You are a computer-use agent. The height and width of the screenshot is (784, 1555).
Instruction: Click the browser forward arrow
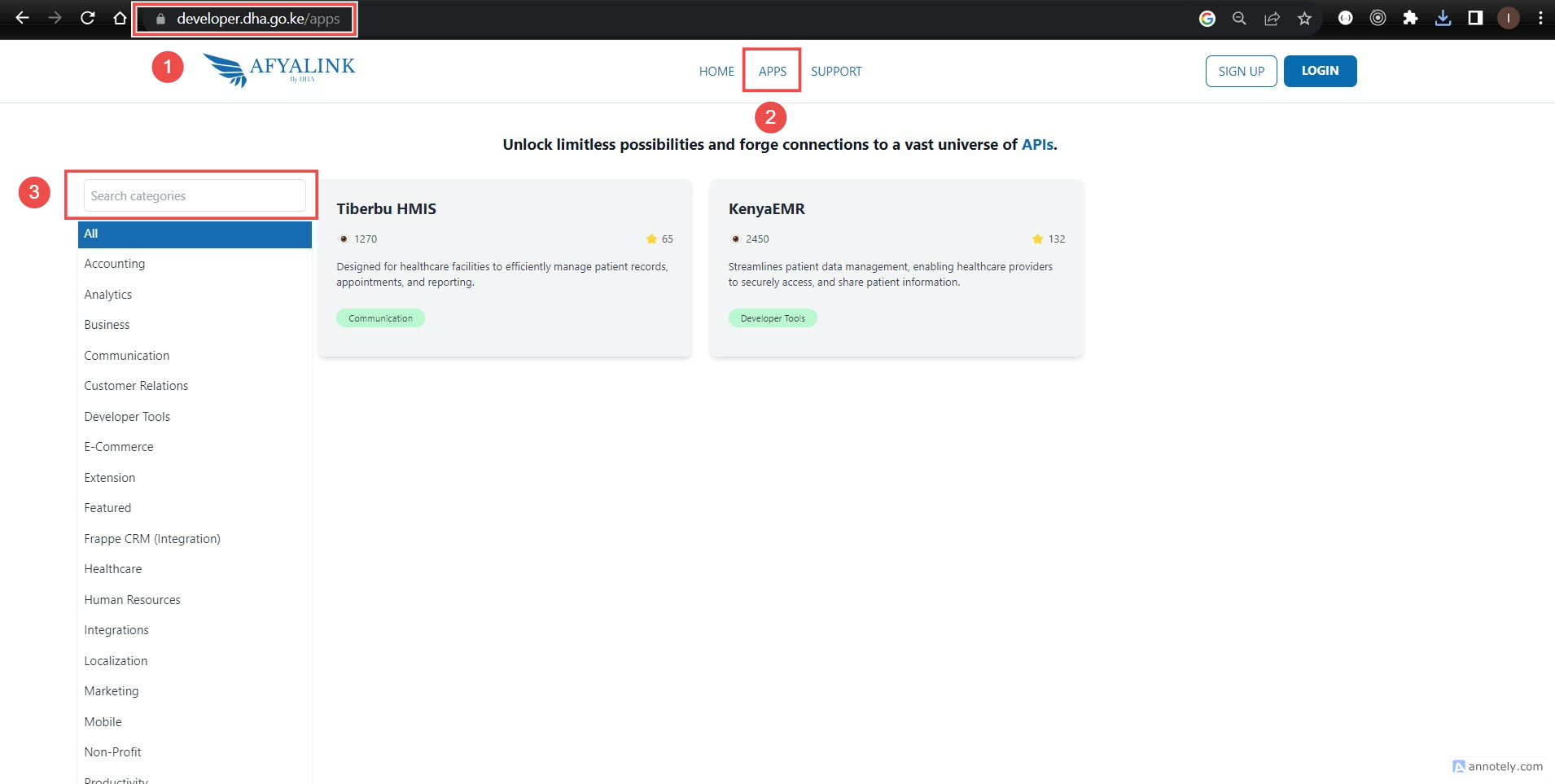click(55, 18)
